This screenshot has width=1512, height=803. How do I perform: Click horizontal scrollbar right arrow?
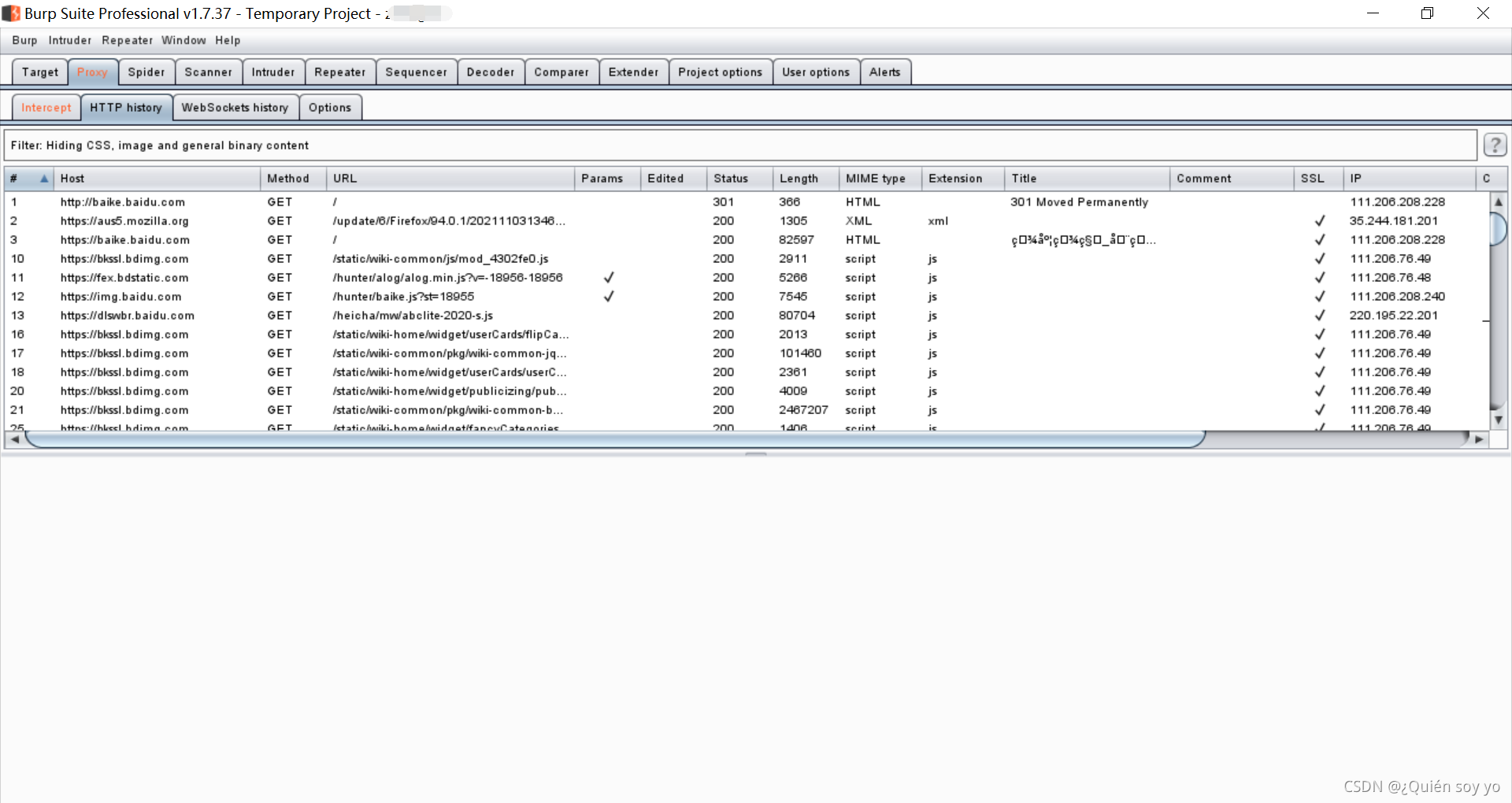1479,439
